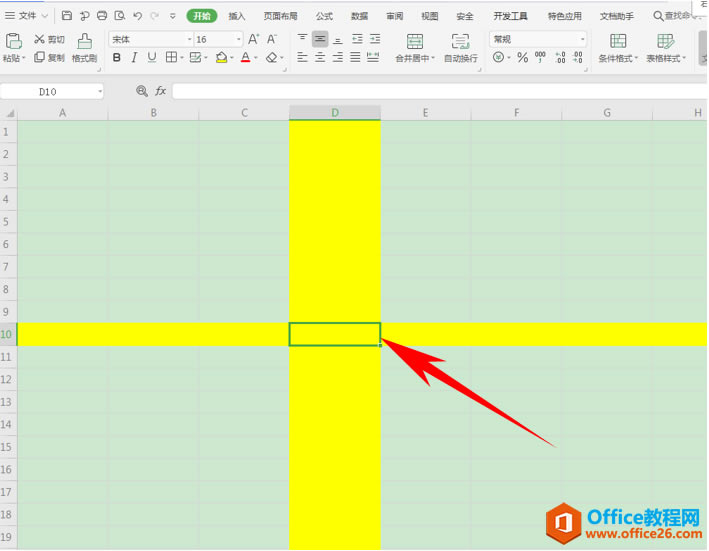Click the 开始 (Home) tab button
Image resolution: width=709 pixels, height=551 pixels.
pos(202,16)
